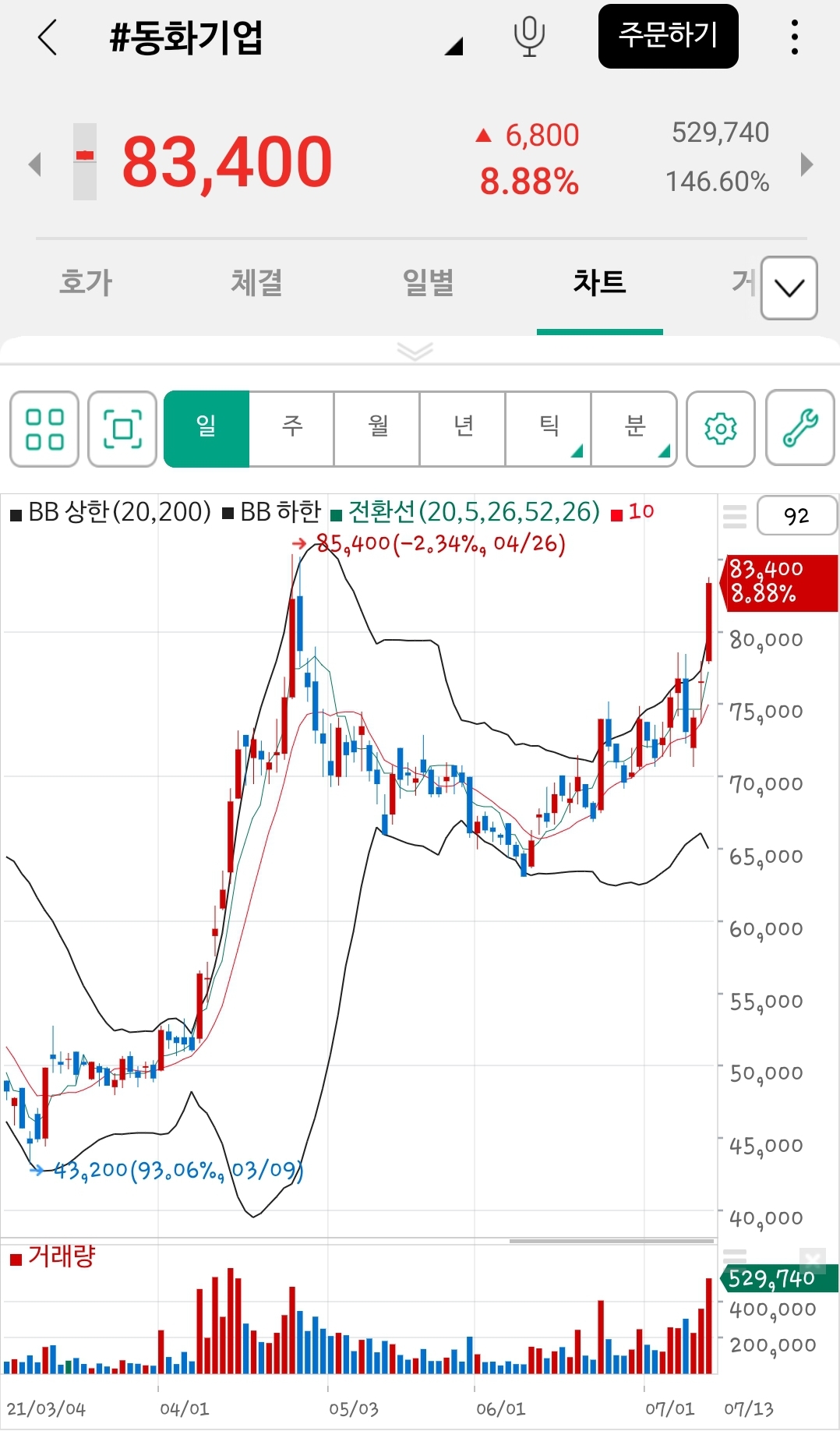
Task: Tap the traded volume 529,740 in the header
Action: coord(721,132)
